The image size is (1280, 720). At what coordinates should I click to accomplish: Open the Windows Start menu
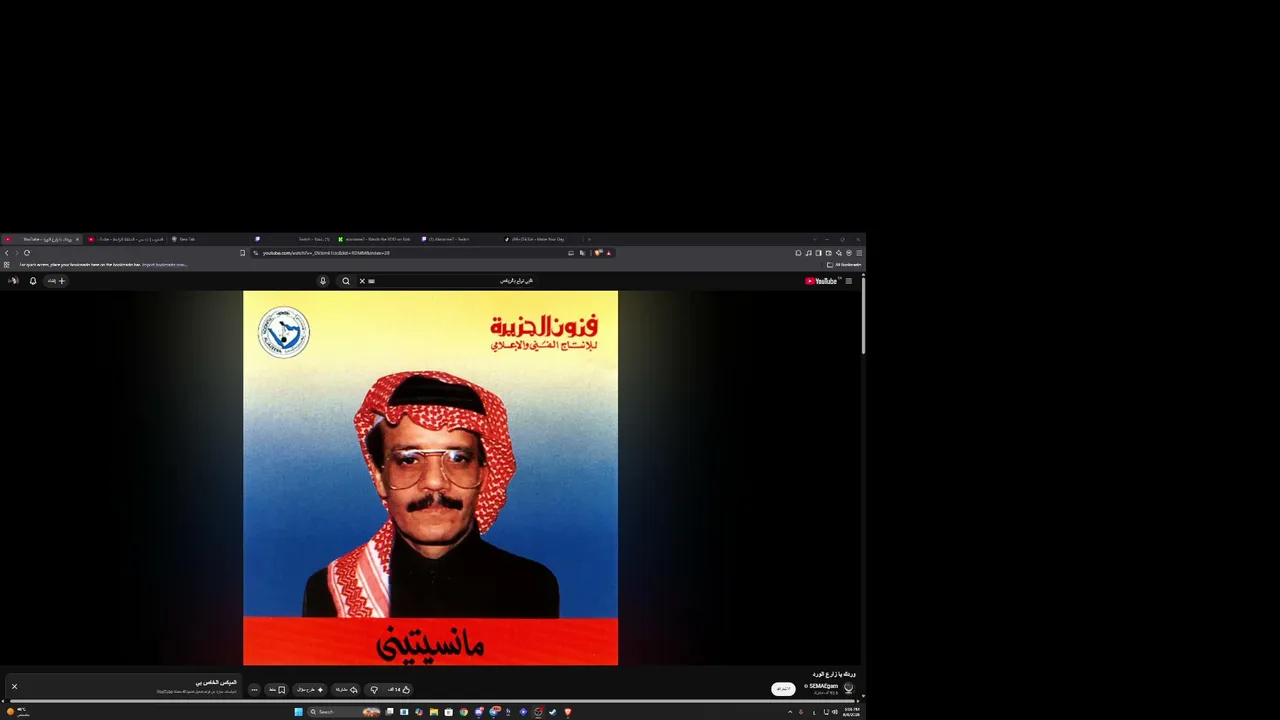tap(298, 712)
